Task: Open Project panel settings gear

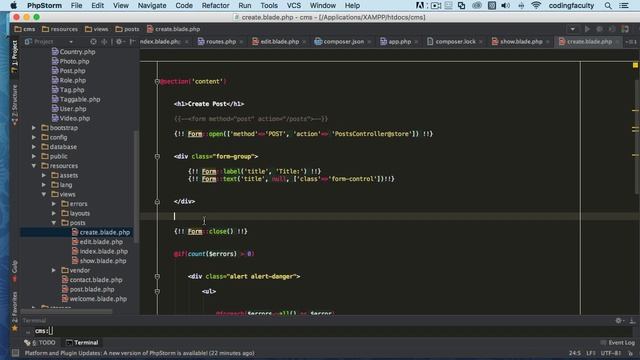Action: (119, 42)
